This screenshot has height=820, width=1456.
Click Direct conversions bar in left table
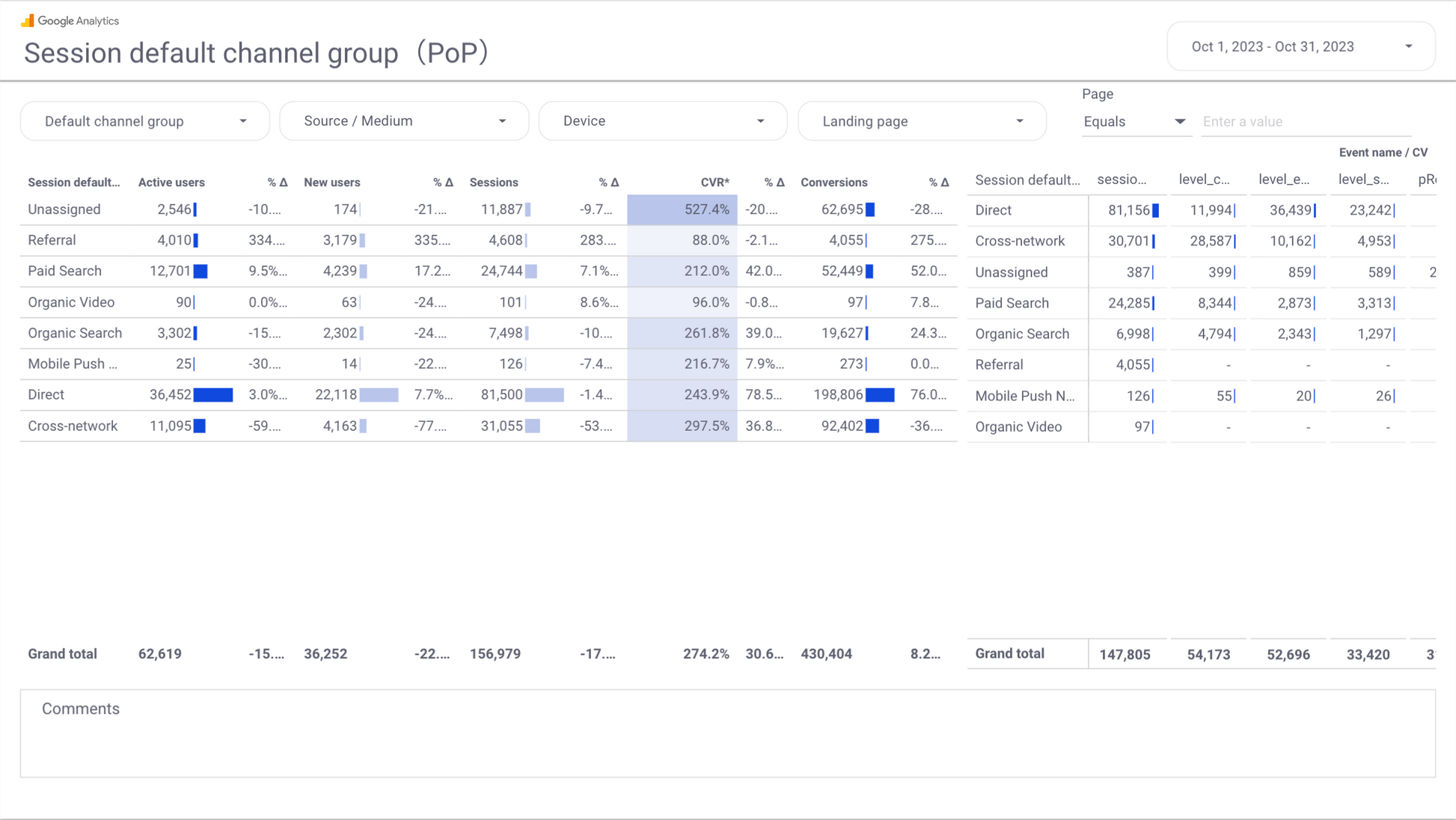(880, 394)
